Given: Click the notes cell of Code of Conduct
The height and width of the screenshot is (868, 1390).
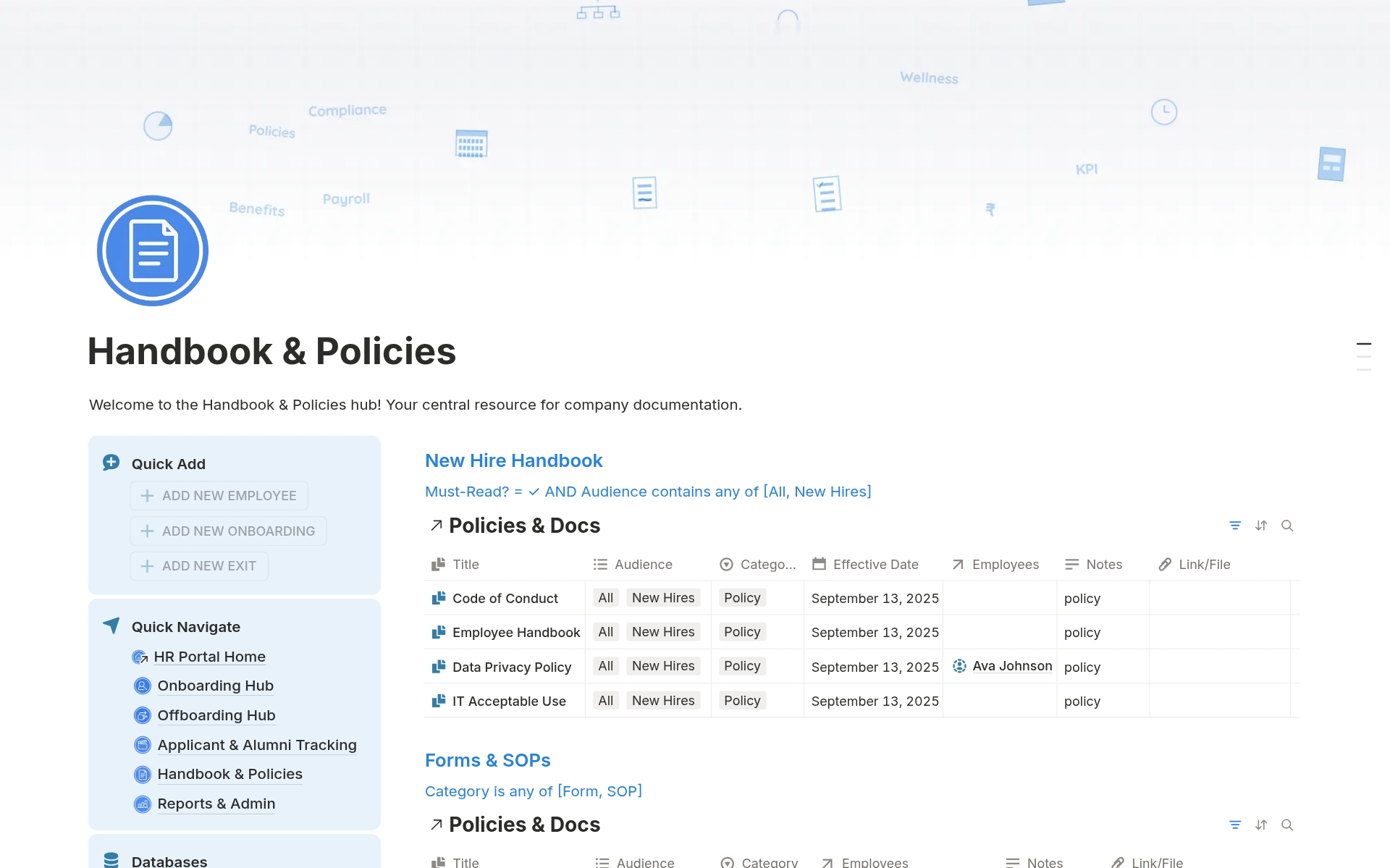Looking at the screenshot, I should (1103, 598).
